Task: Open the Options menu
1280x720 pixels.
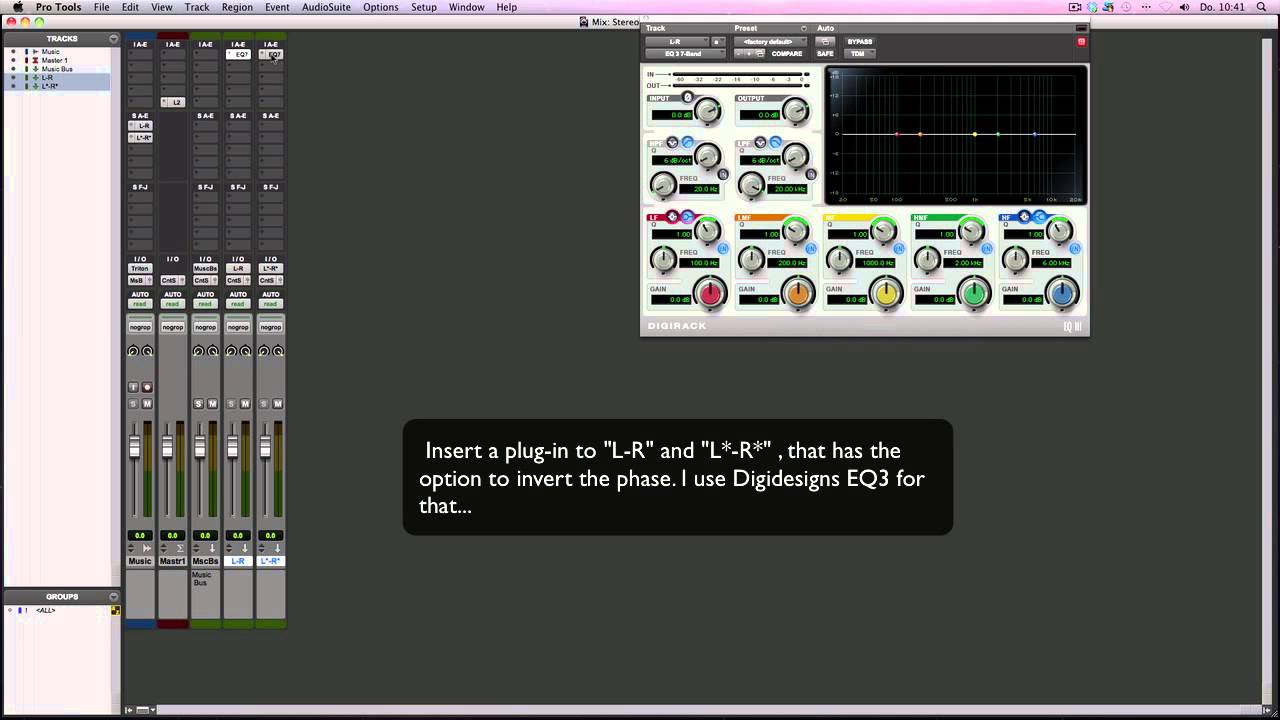Action: [x=380, y=7]
